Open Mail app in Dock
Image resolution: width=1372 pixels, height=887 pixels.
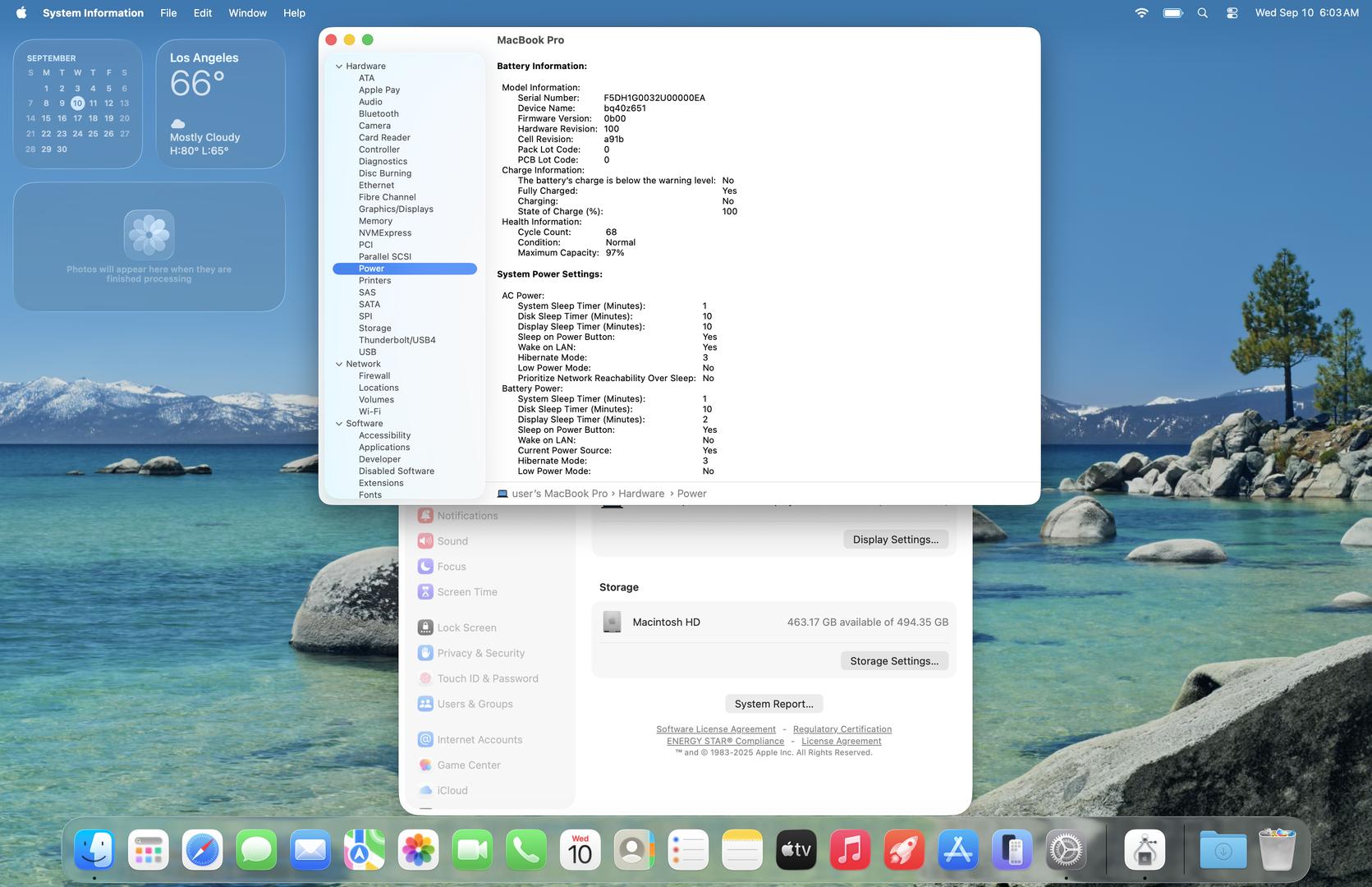tap(310, 850)
